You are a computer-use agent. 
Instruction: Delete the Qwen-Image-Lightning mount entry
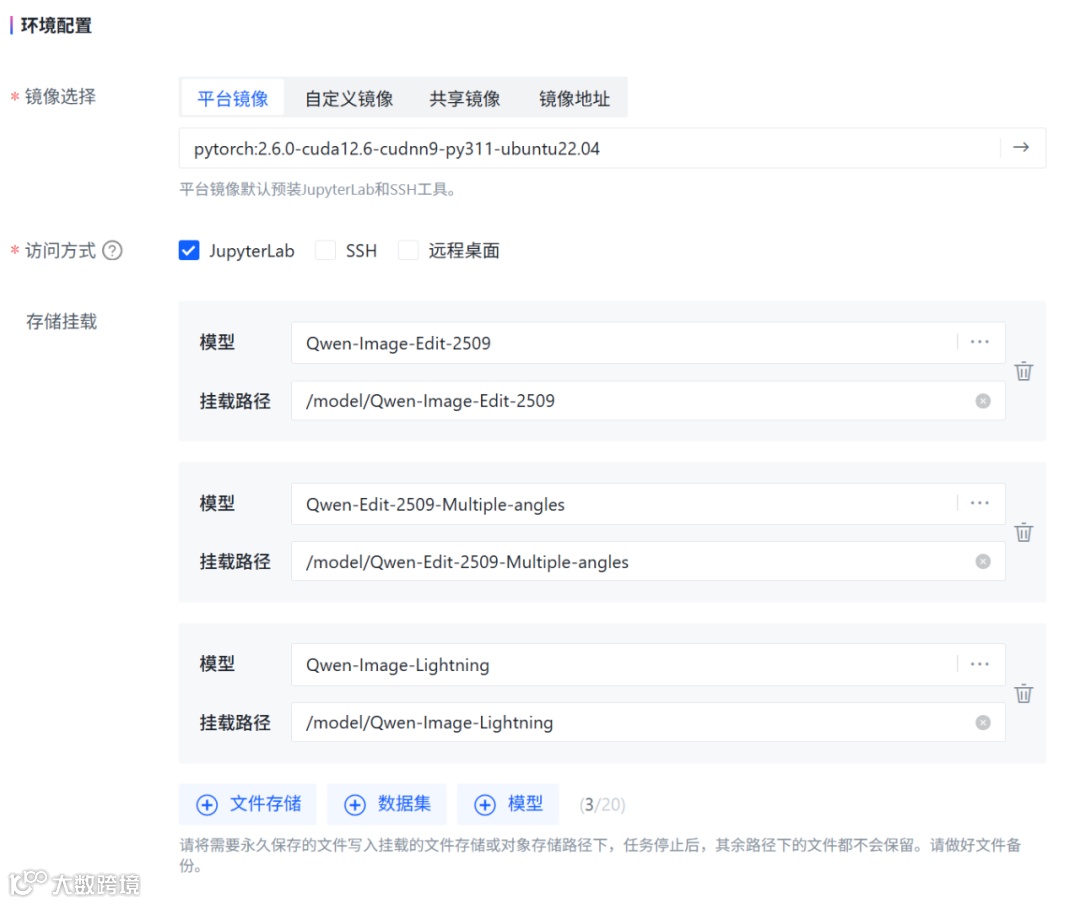(1024, 693)
